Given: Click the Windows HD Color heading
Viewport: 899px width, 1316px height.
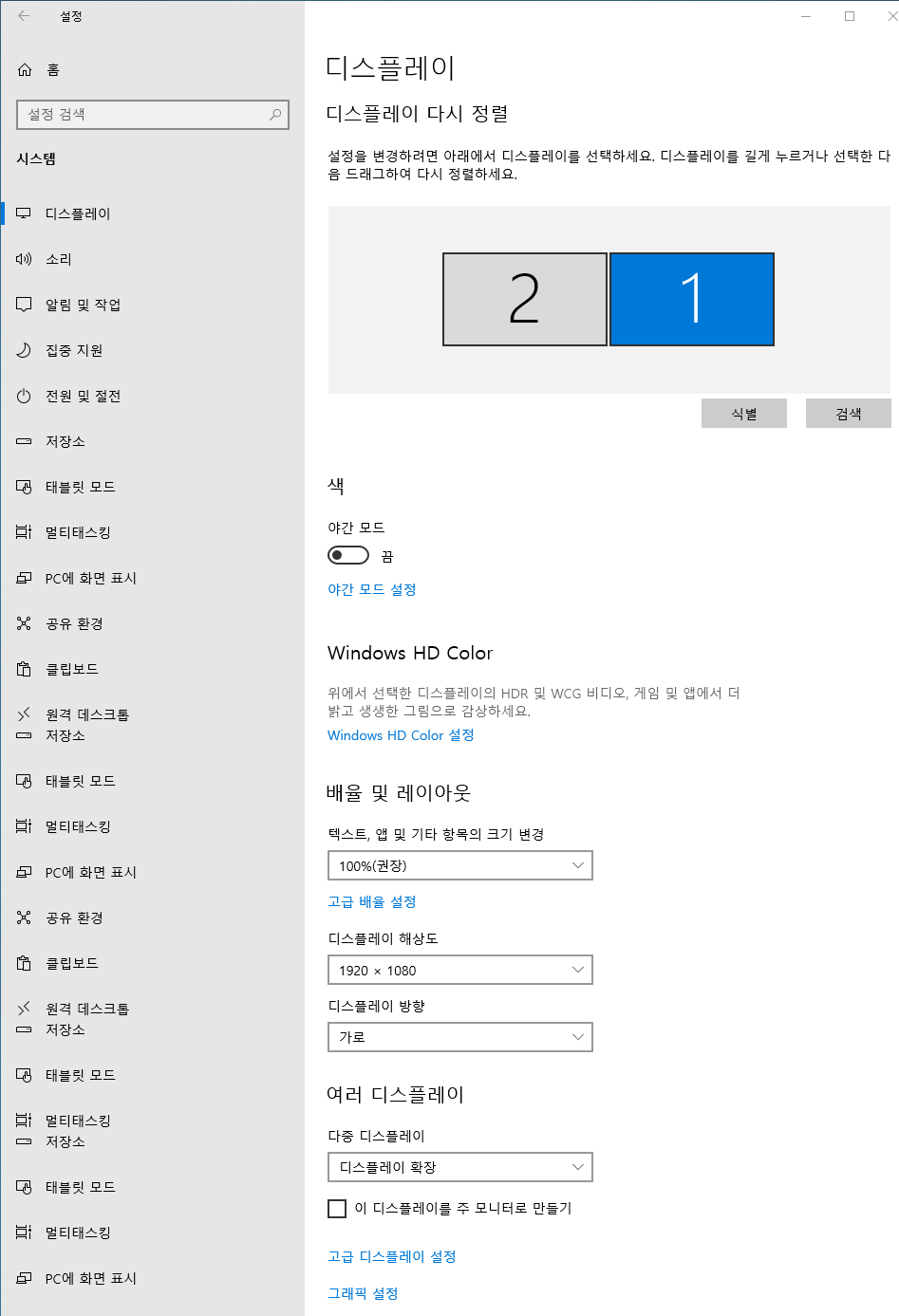Looking at the screenshot, I should (x=410, y=653).
